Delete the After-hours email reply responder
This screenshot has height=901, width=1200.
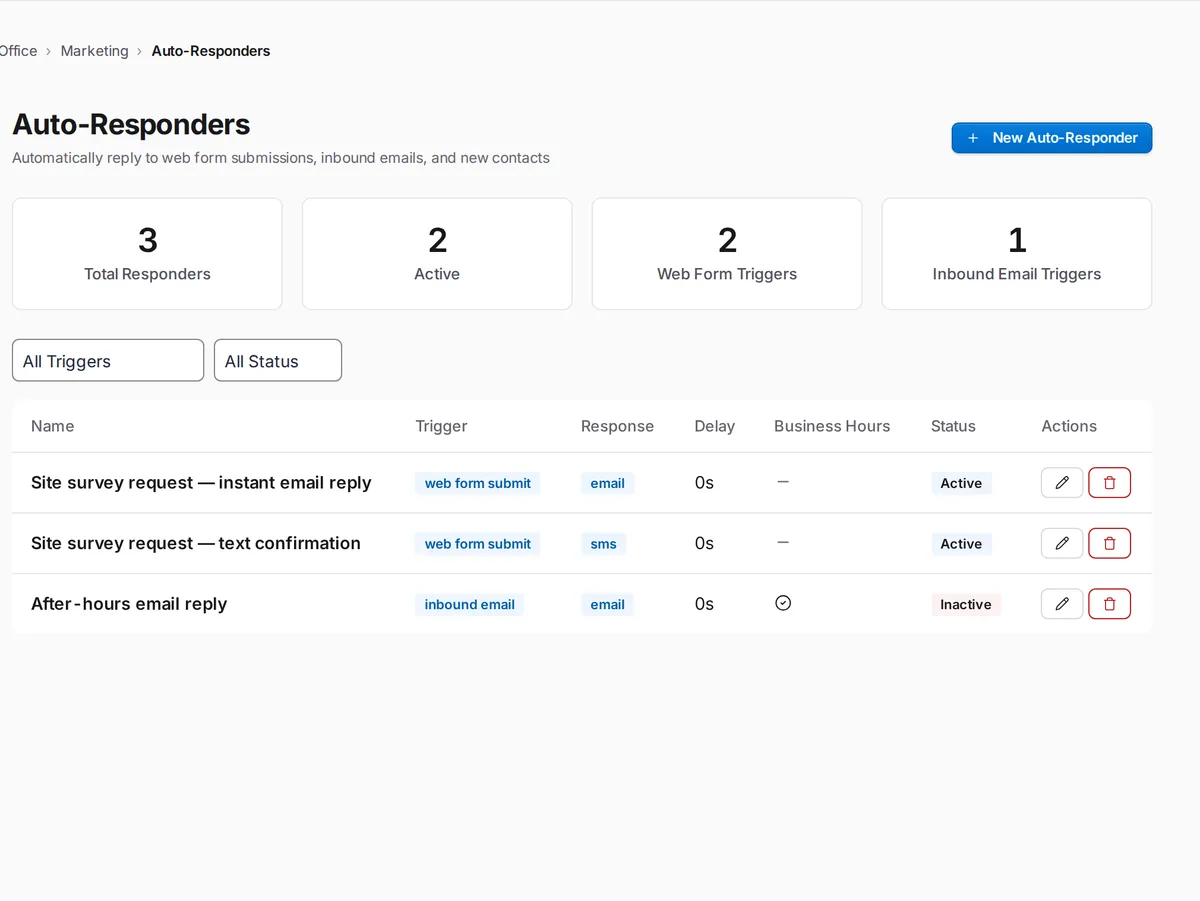click(x=1109, y=604)
